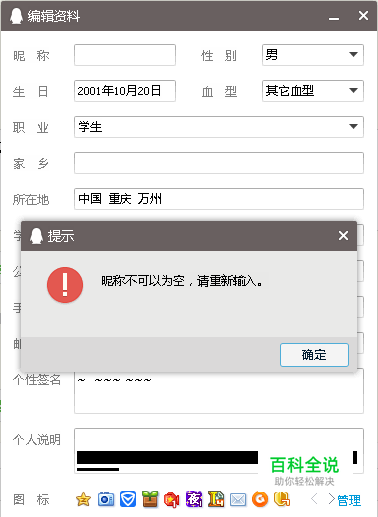Screen dimensions: 378x517
Task: Click the 个人说明 personal description text area
Action: coord(219,451)
